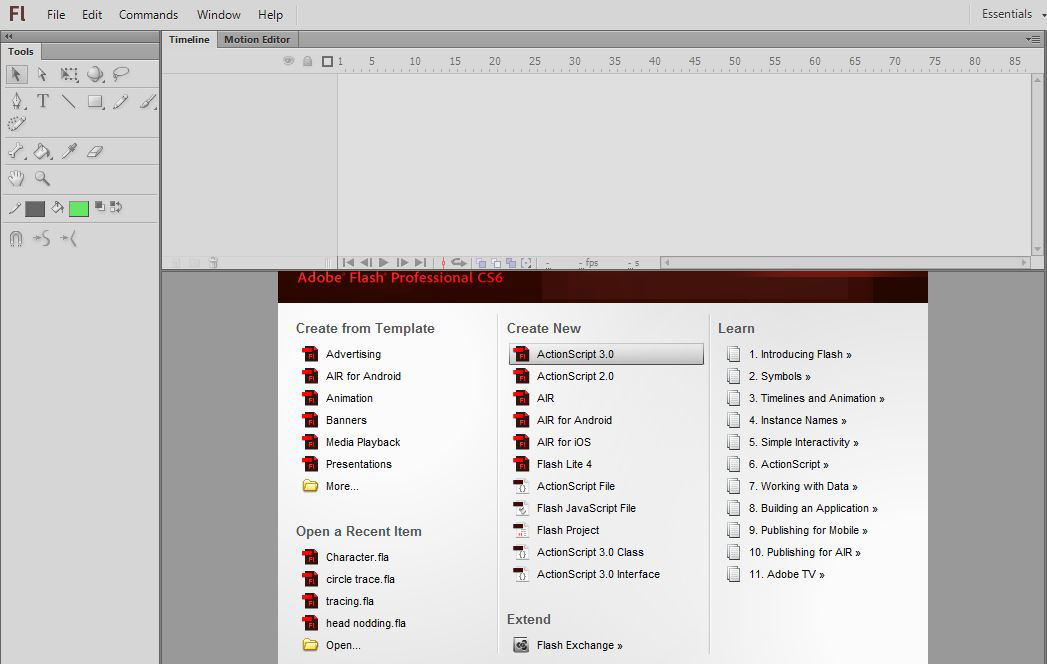Choose the Free Transform tool
This screenshot has height=664, width=1047.
coord(69,74)
